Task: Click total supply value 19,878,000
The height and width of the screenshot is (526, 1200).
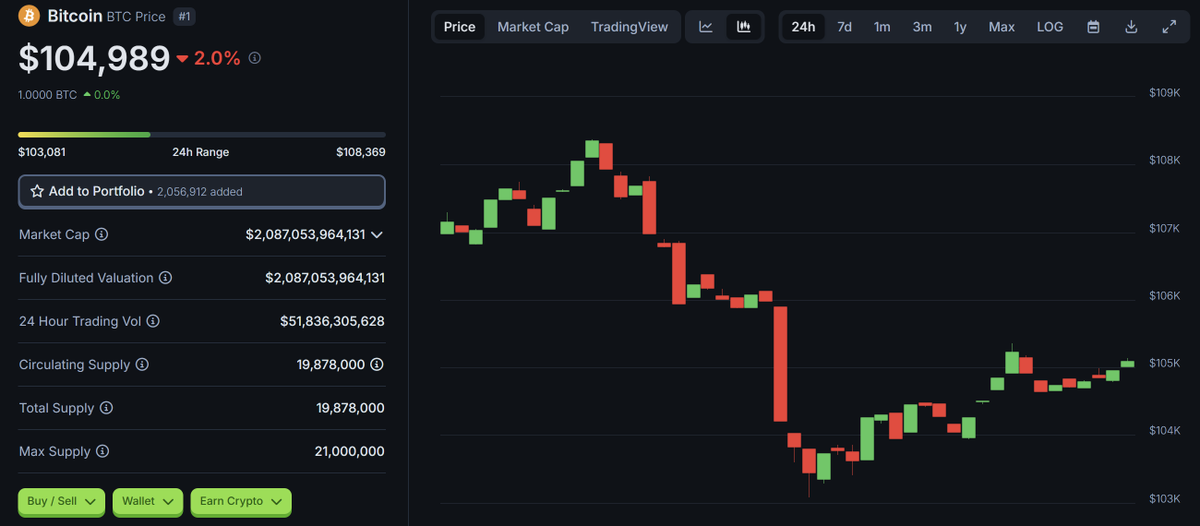Action: [350, 408]
